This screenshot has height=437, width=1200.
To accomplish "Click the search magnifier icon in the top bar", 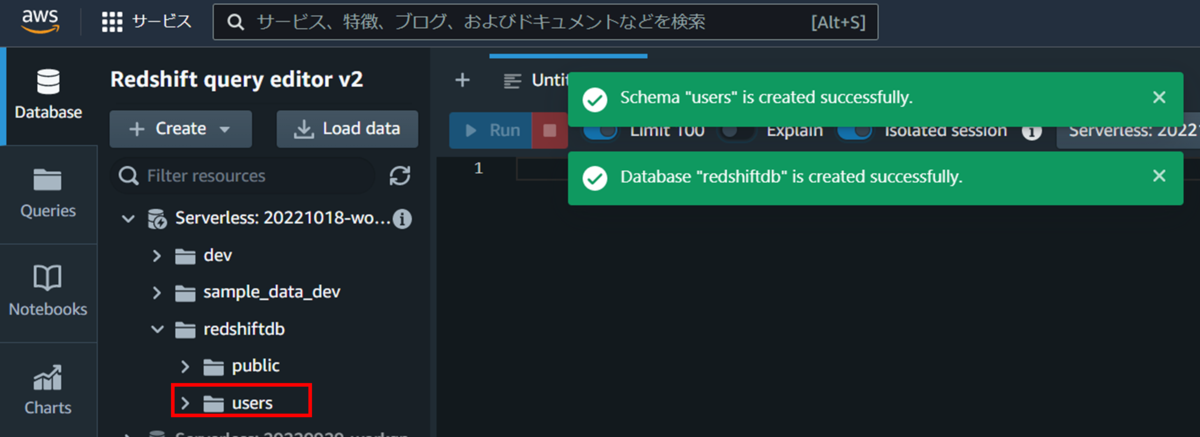I will (x=236, y=22).
